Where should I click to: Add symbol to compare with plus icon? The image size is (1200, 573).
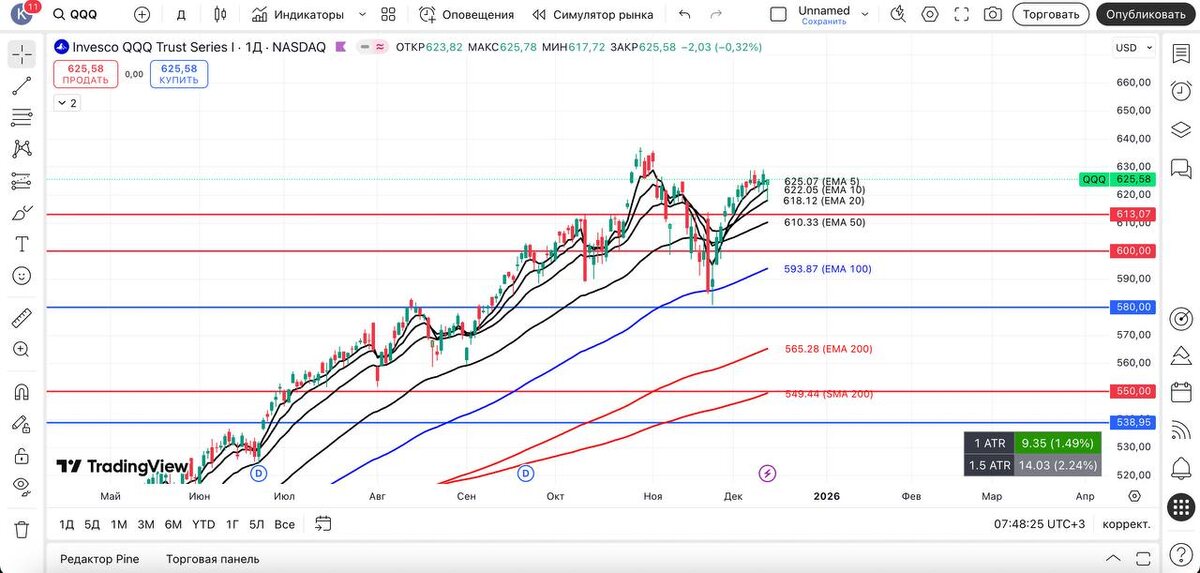(142, 15)
